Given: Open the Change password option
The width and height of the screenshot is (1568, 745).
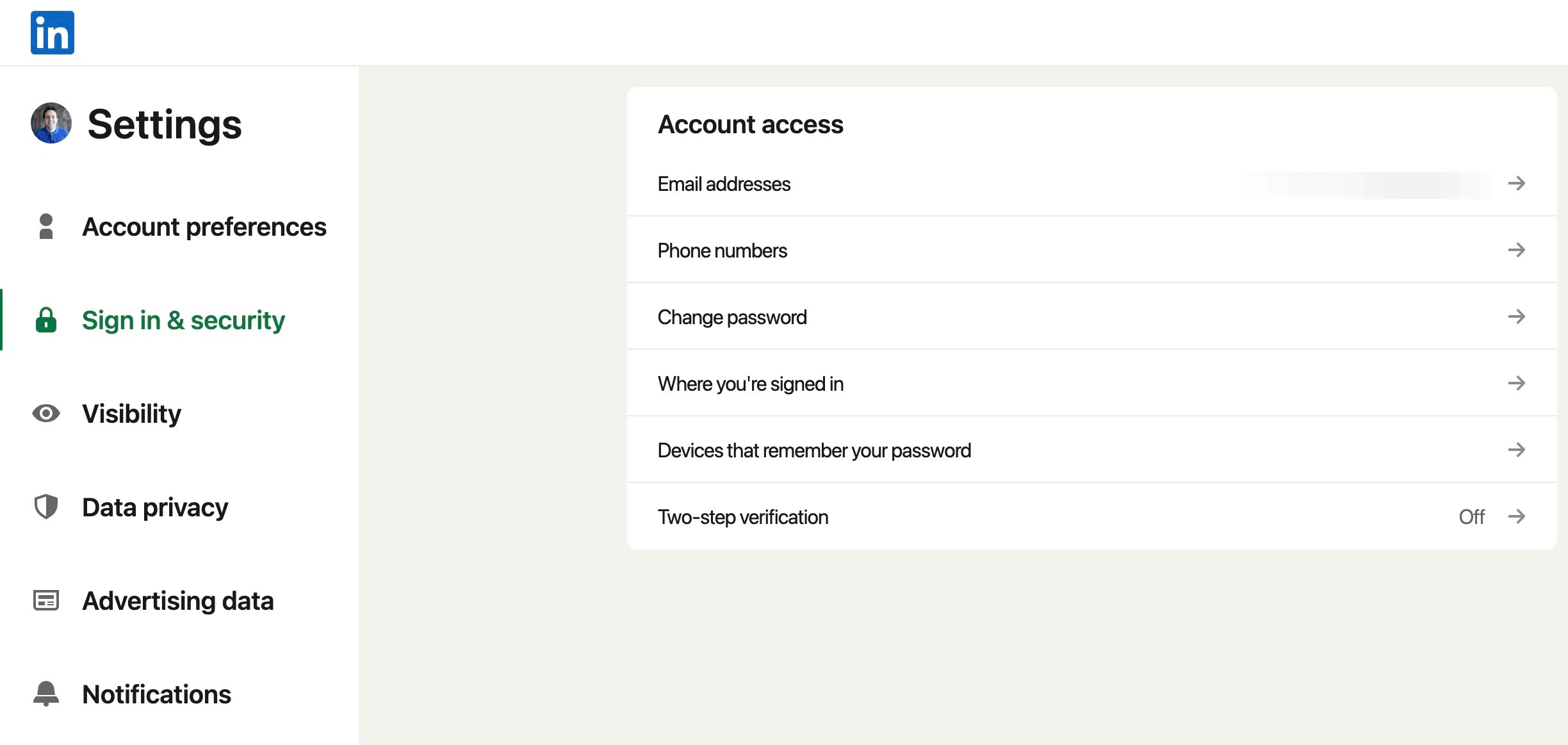Looking at the screenshot, I should click(x=732, y=317).
